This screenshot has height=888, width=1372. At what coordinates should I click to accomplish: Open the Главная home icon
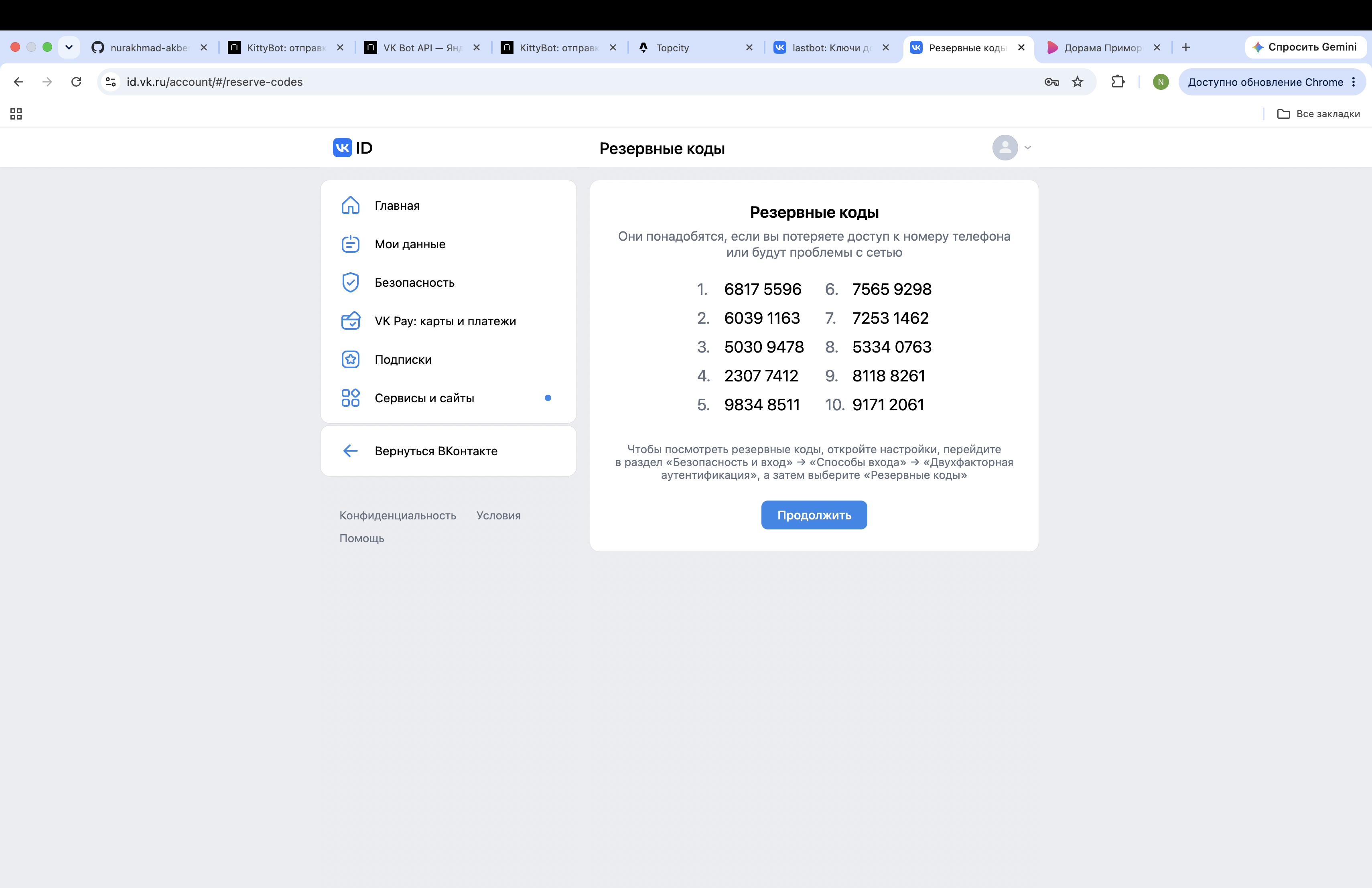(x=351, y=205)
